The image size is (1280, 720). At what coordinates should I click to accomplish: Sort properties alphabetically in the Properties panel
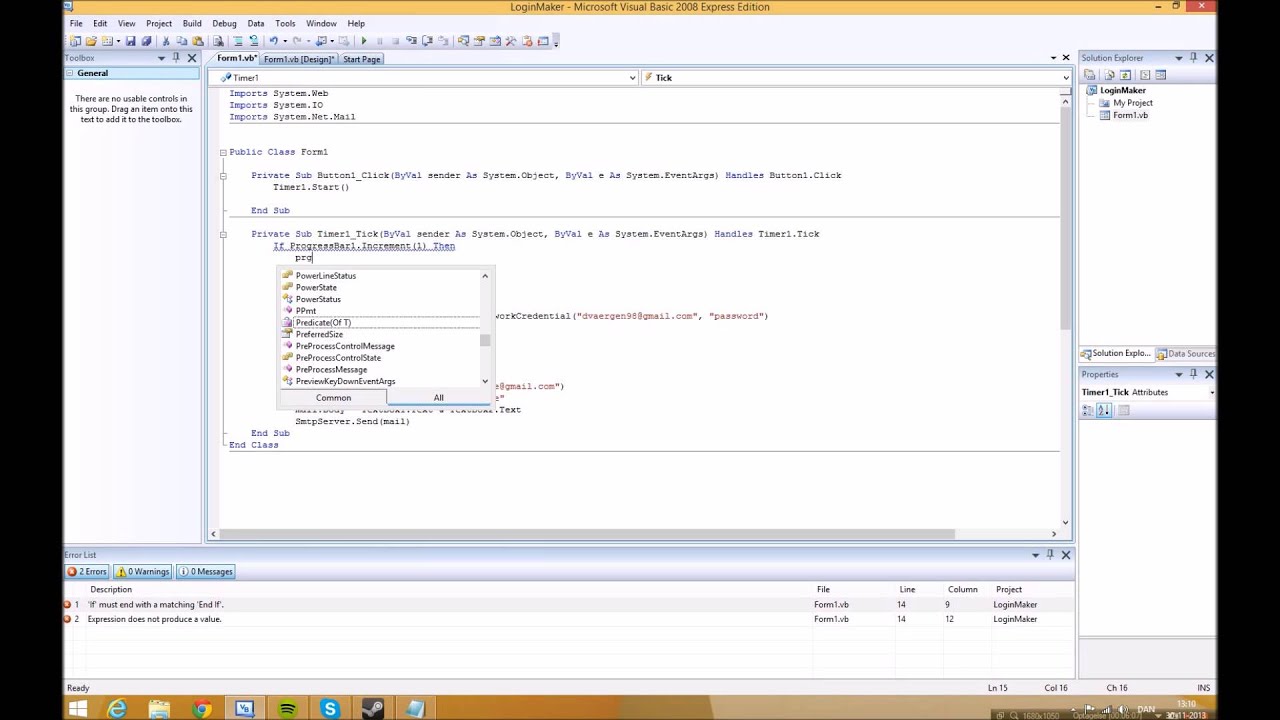pos(1105,410)
